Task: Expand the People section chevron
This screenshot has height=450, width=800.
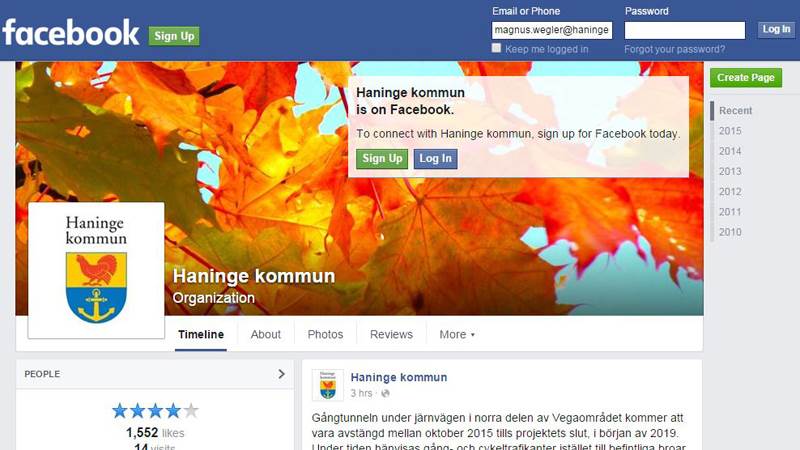Action: [x=281, y=374]
